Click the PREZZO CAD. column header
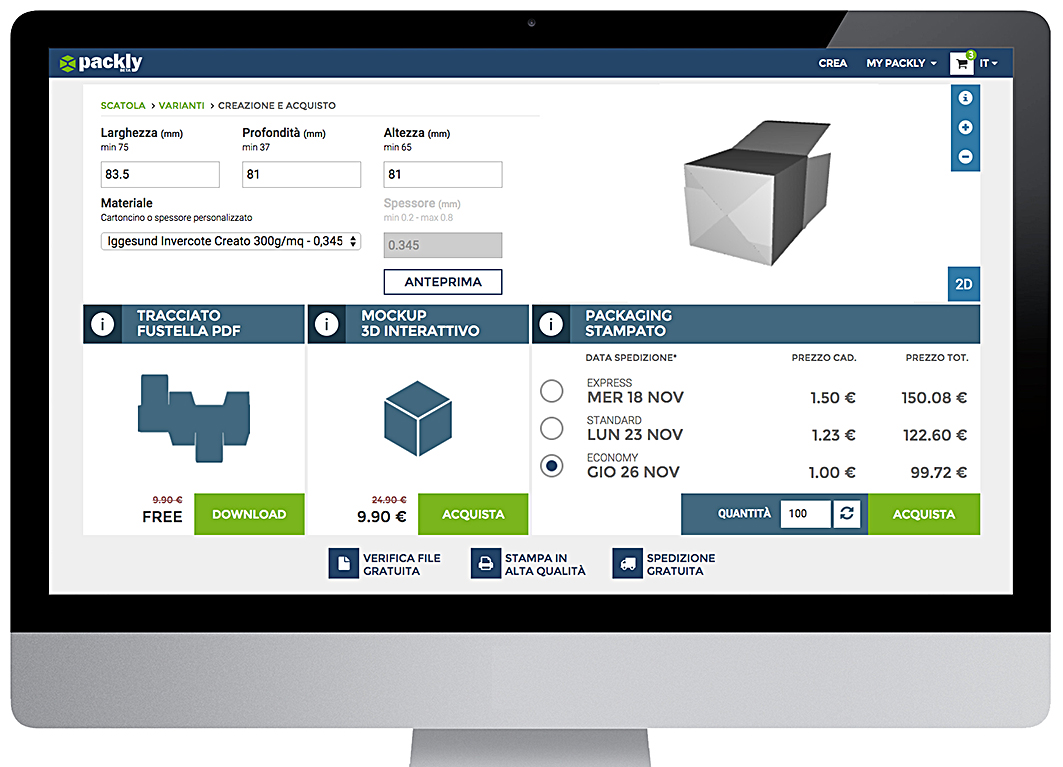 click(824, 357)
